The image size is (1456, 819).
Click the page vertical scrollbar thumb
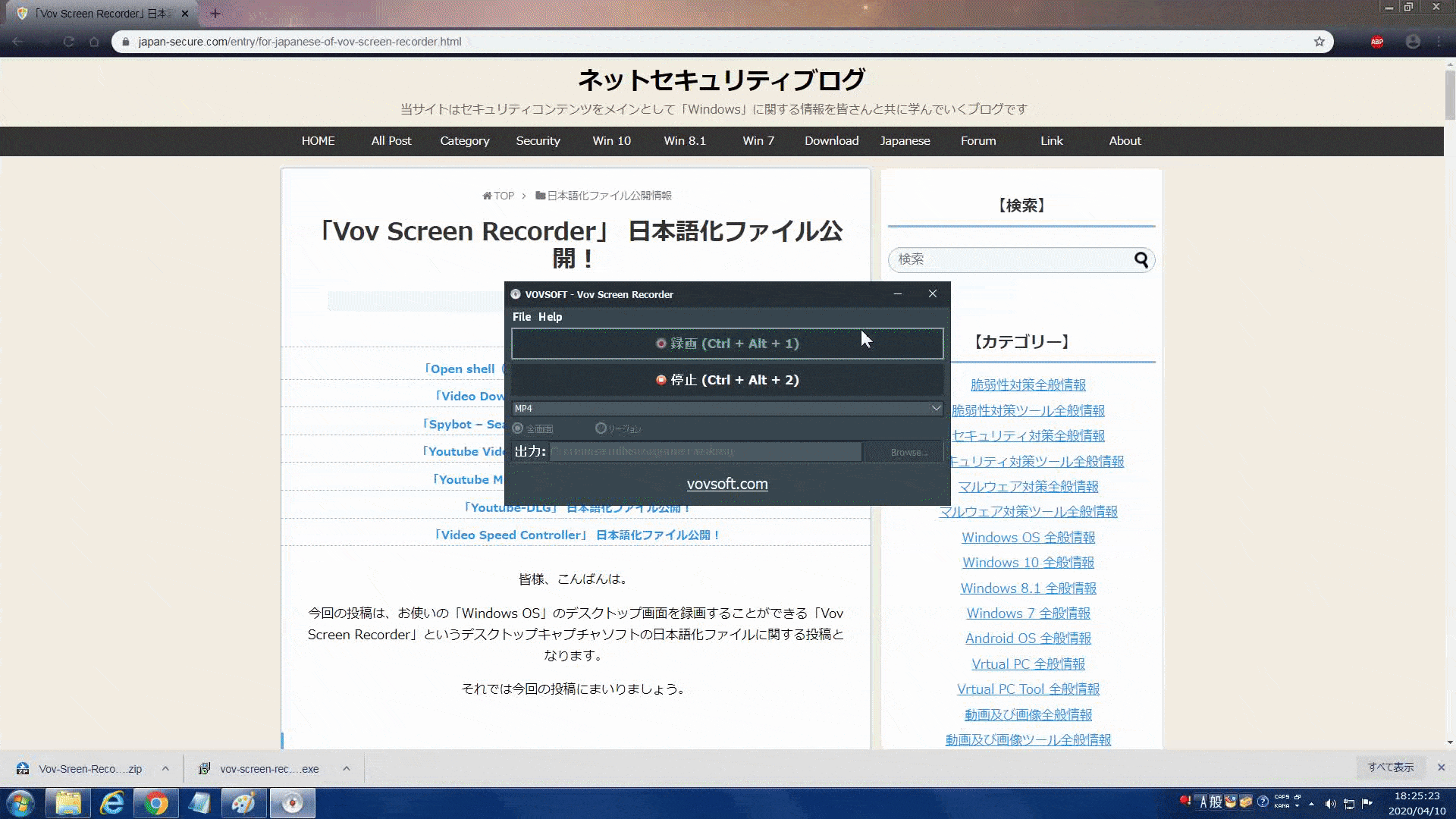[x=1449, y=95]
